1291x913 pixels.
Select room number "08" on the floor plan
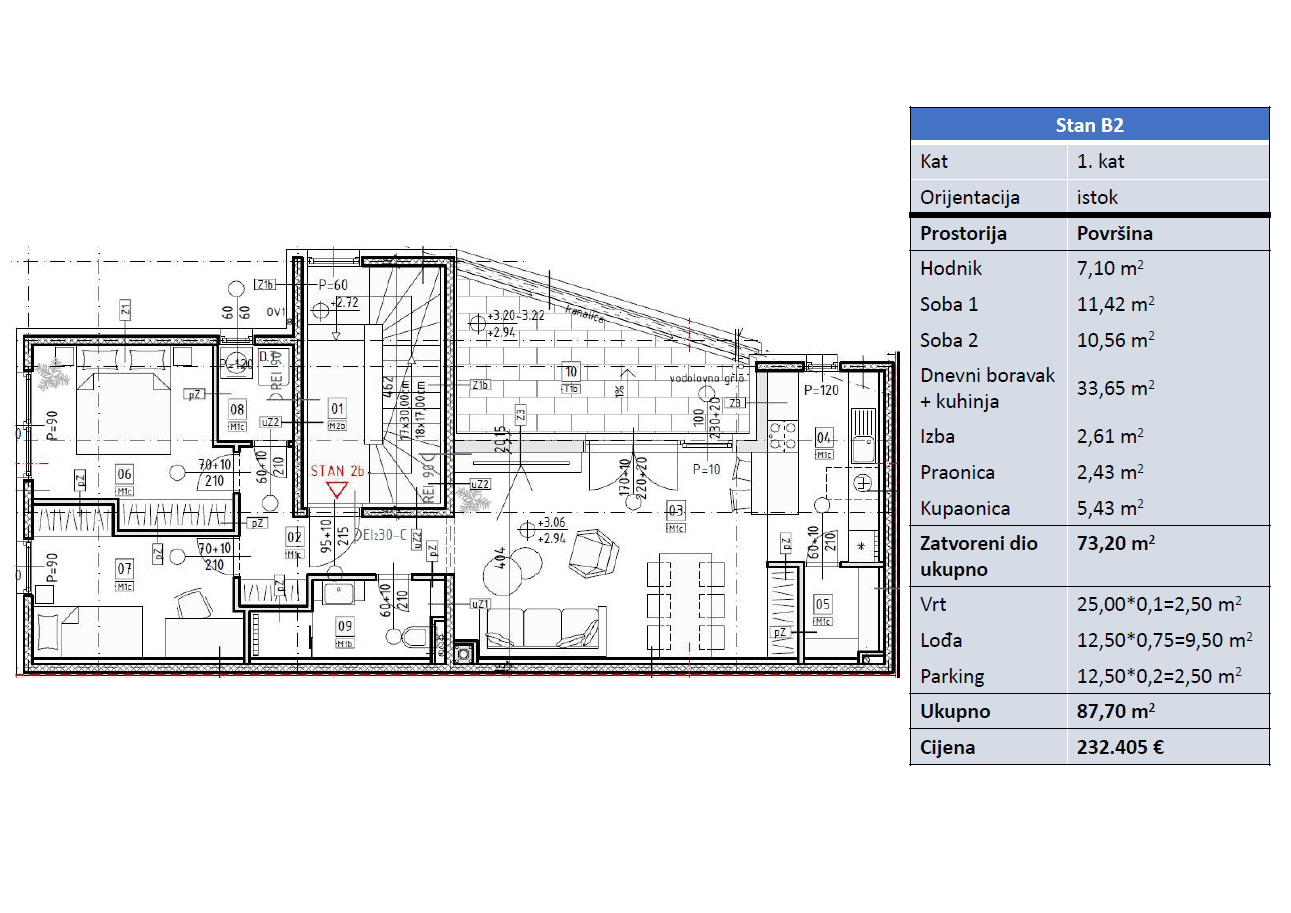tap(238, 408)
